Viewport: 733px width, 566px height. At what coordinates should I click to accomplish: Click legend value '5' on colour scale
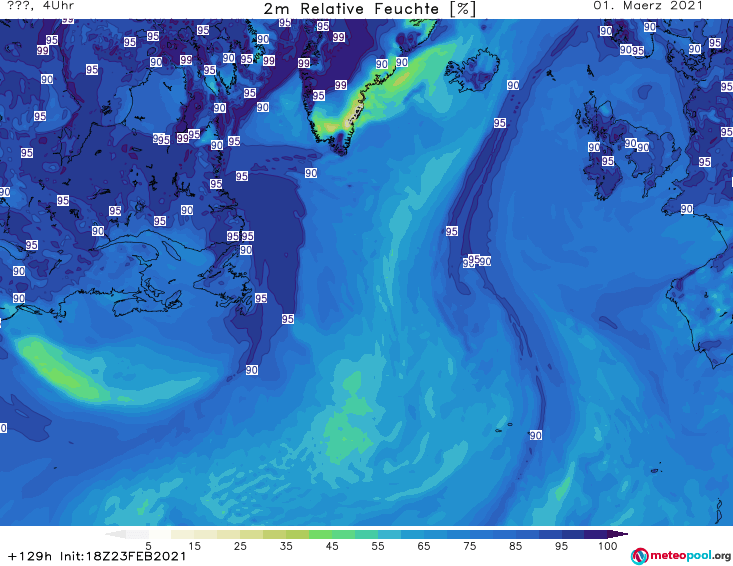click(148, 546)
